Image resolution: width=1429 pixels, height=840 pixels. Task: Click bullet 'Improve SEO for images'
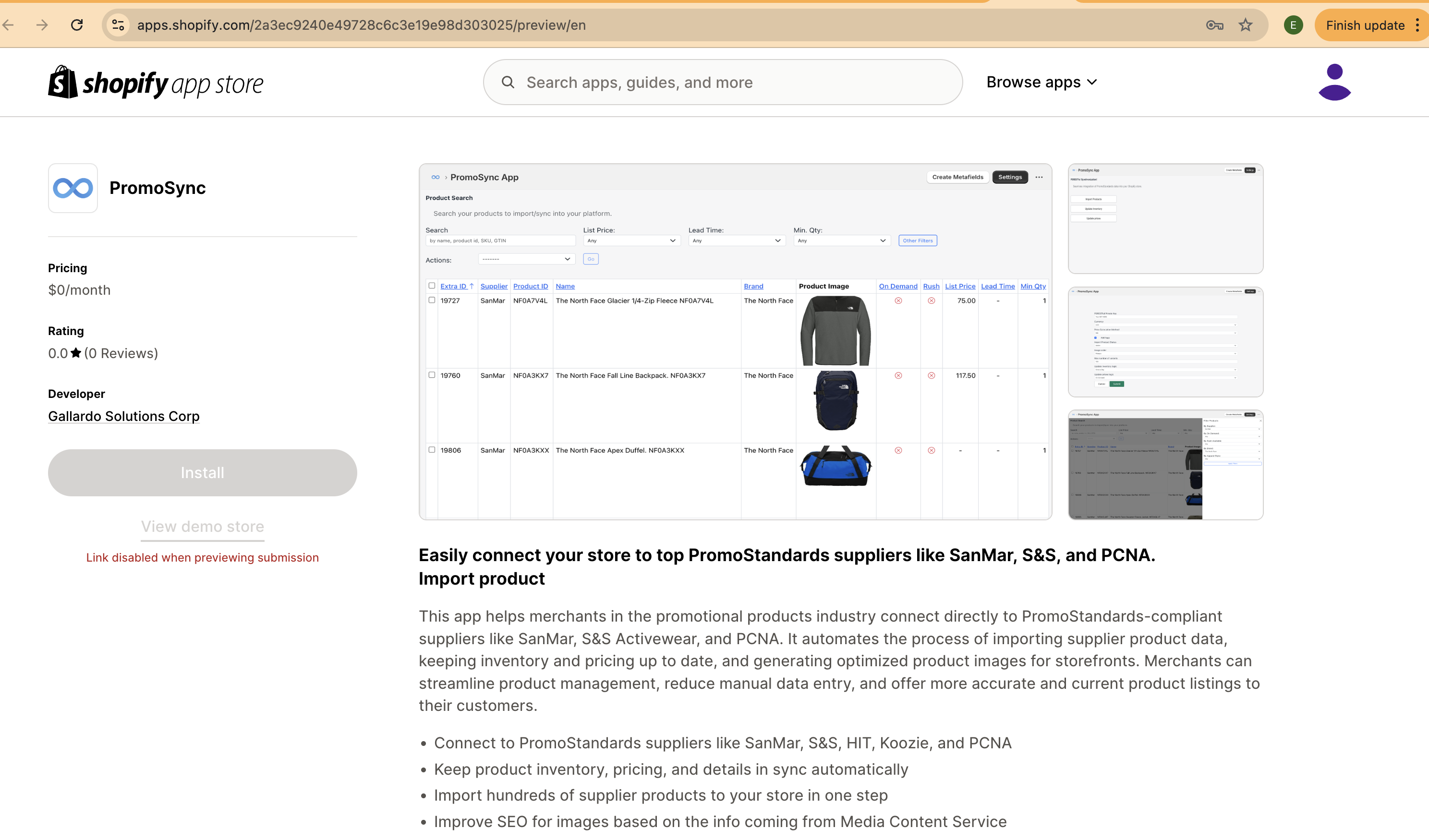[x=720, y=822]
